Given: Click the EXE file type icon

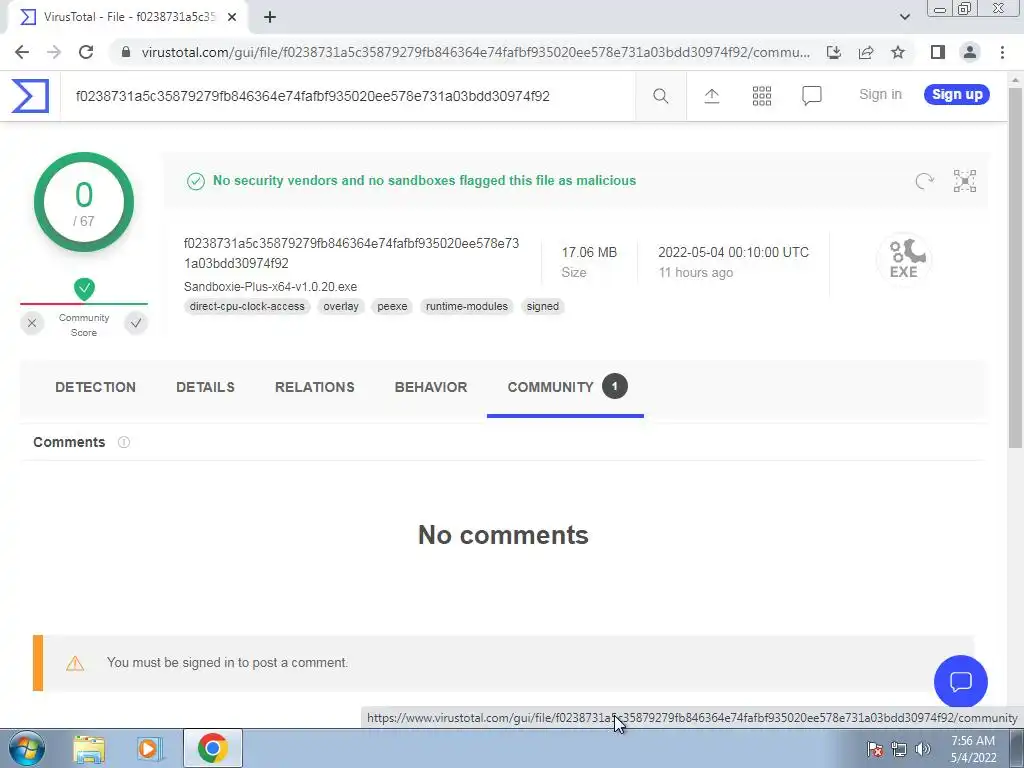Looking at the screenshot, I should [x=904, y=259].
